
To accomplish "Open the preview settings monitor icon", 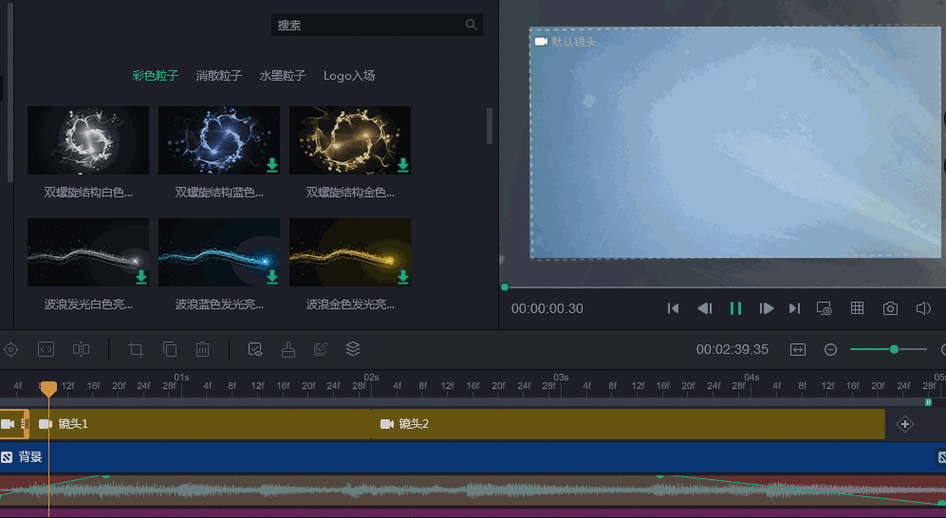I will [x=824, y=308].
